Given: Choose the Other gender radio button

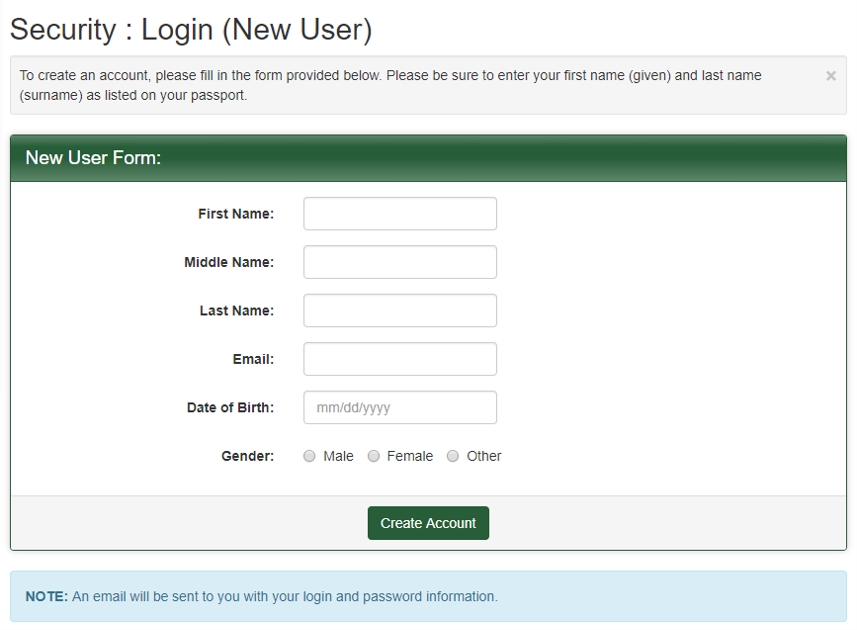Looking at the screenshot, I should (453, 456).
